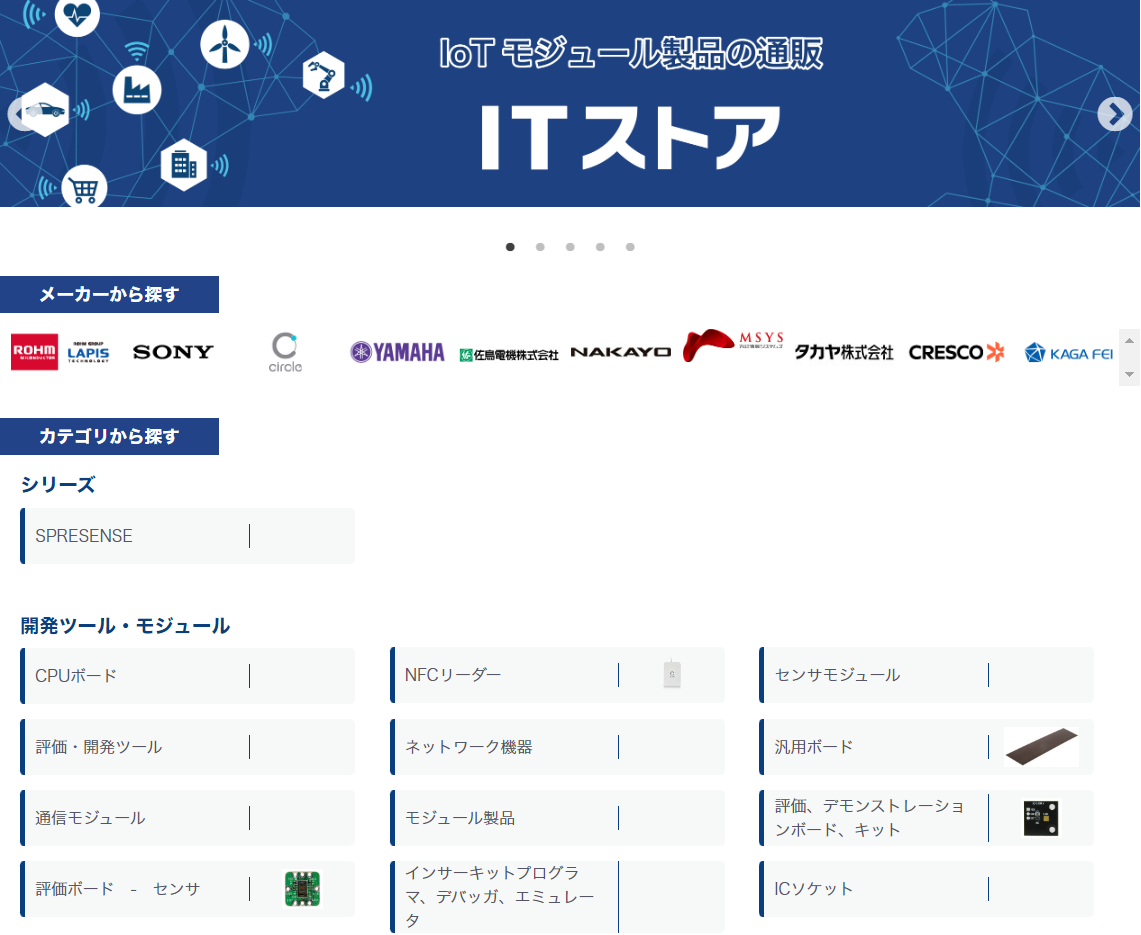Open the CRESCO manufacturer logo
This screenshot has width=1141, height=935.
(957, 352)
